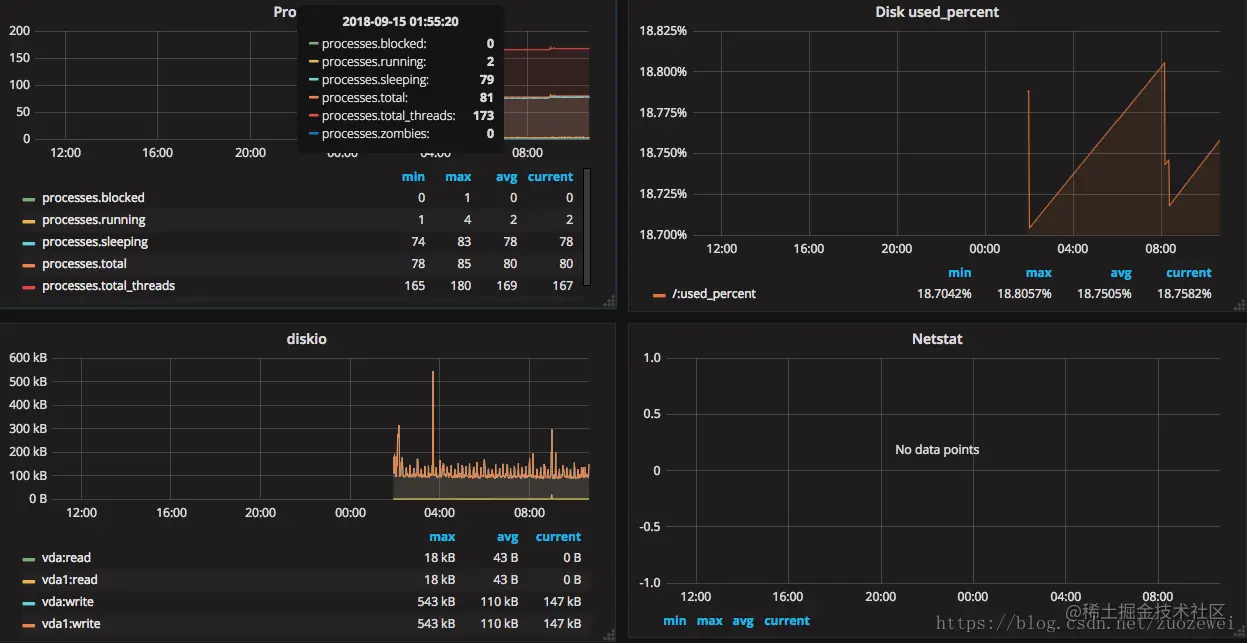Click the processes.total_threads legend color line
This screenshot has height=643, width=1247.
click(x=28, y=286)
